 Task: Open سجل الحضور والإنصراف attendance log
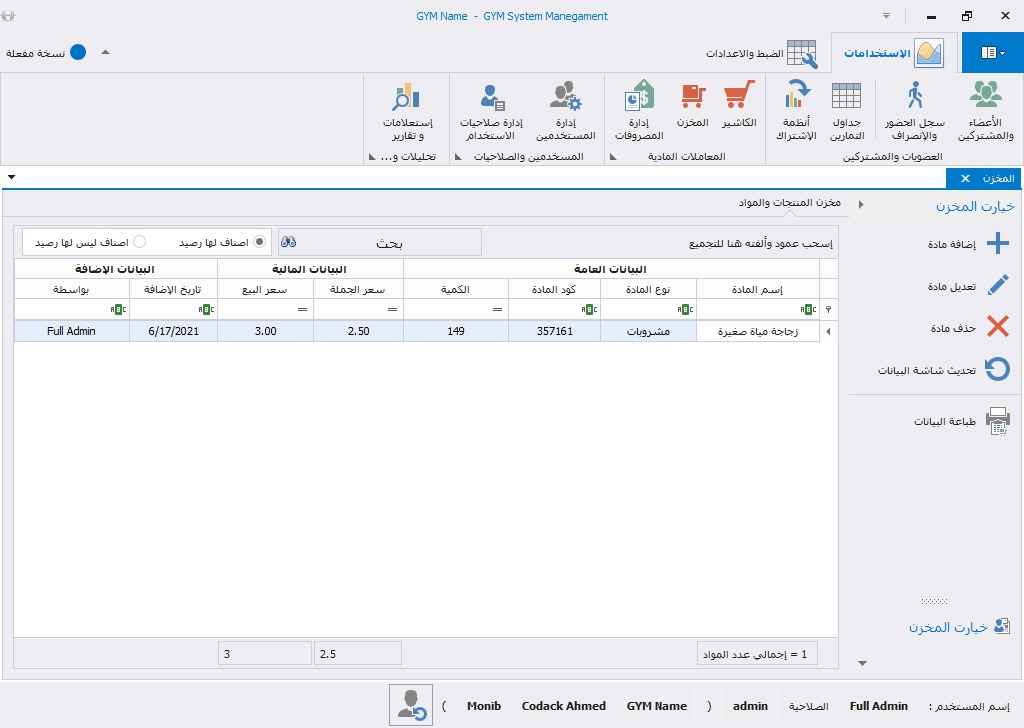pos(915,111)
